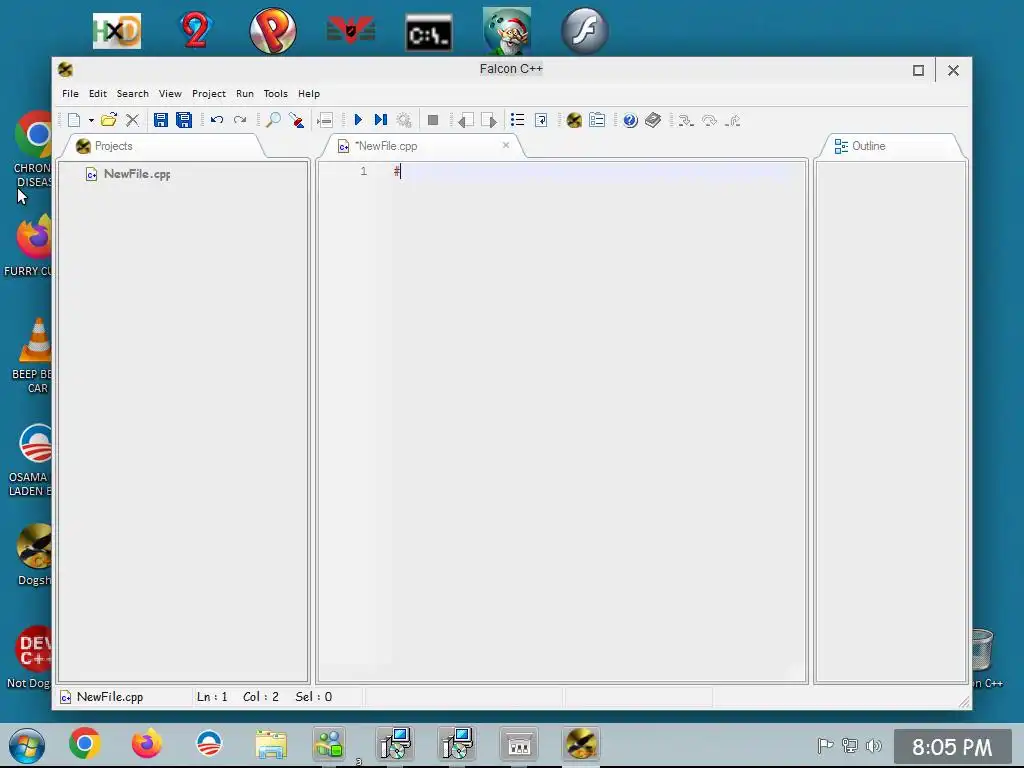Image resolution: width=1024 pixels, height=768 pixels.
Task: Open the new file dropdown arrow
Action: (x=91, y=120)
